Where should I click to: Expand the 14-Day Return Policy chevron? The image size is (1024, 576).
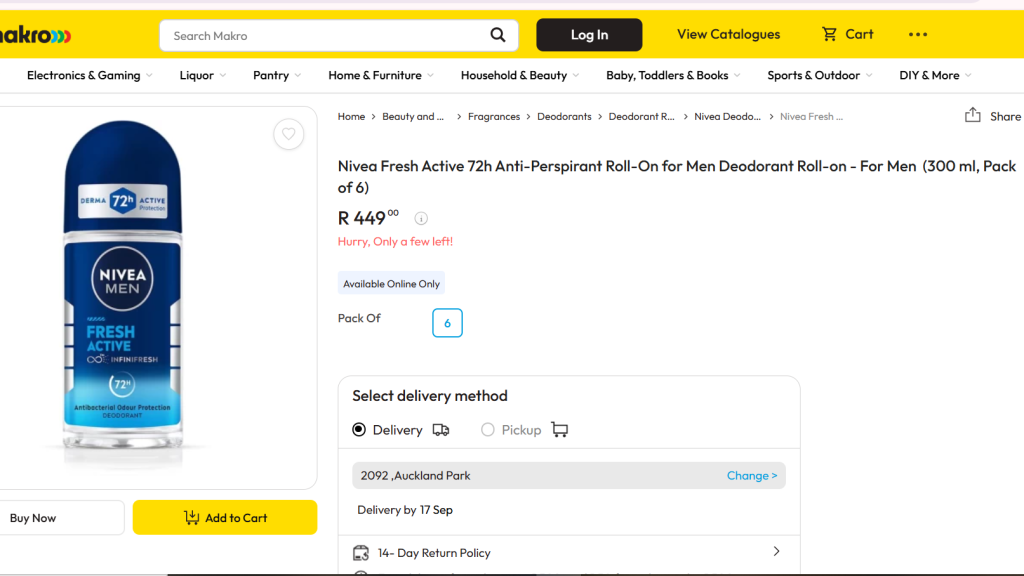776,552
